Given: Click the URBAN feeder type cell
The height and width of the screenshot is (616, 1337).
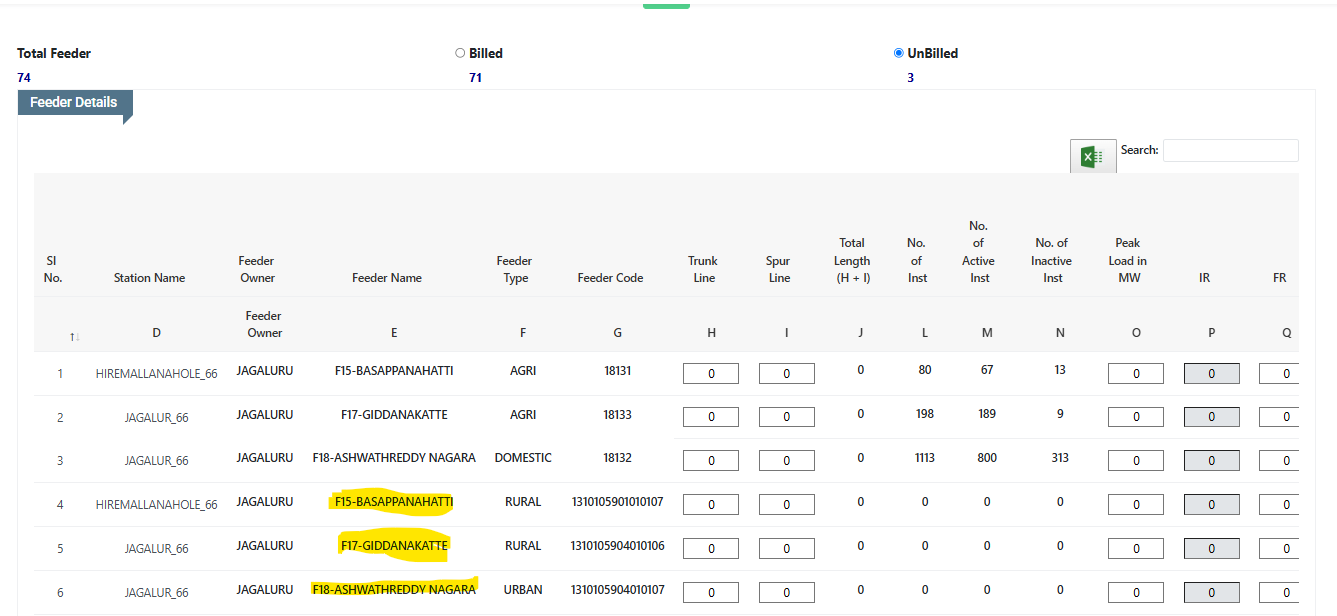Looking at the screenshot, I should coord(523,590).
